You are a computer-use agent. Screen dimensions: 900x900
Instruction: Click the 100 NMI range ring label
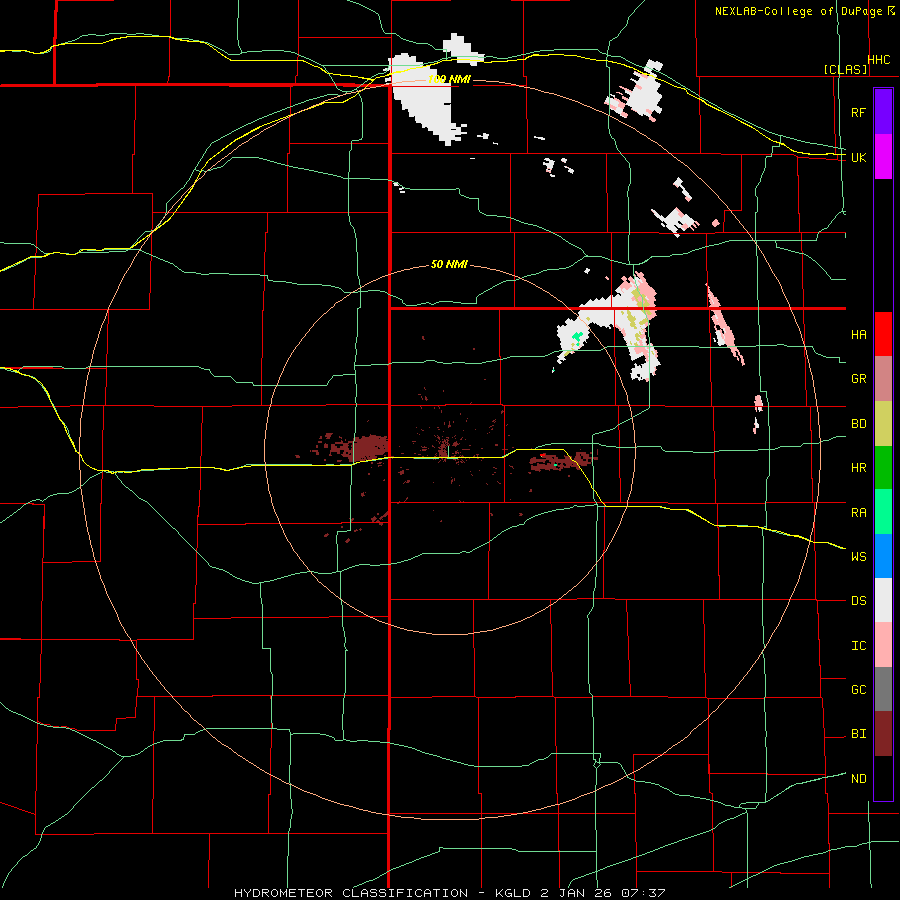click(x=449, y=79)
